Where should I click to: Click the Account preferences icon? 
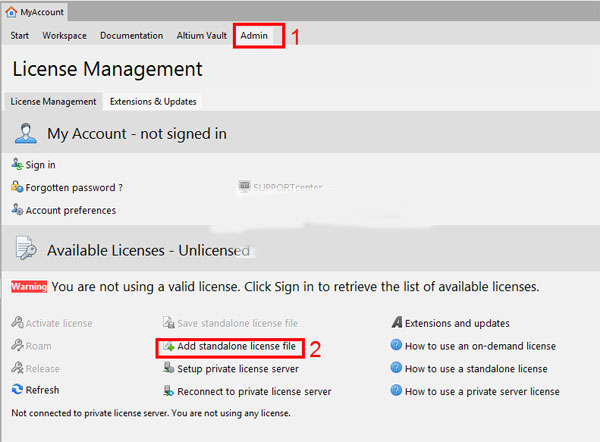[x=17, y=210]
